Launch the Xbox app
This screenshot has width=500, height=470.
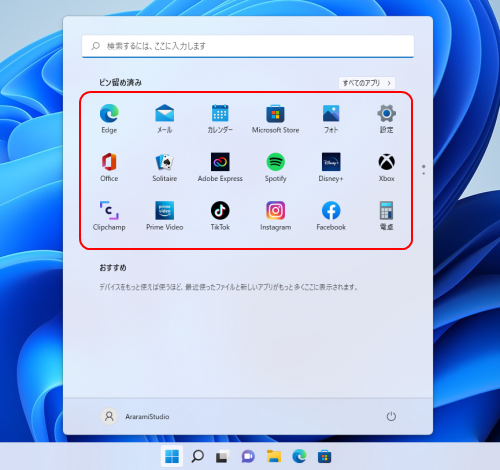coord(387,167)
